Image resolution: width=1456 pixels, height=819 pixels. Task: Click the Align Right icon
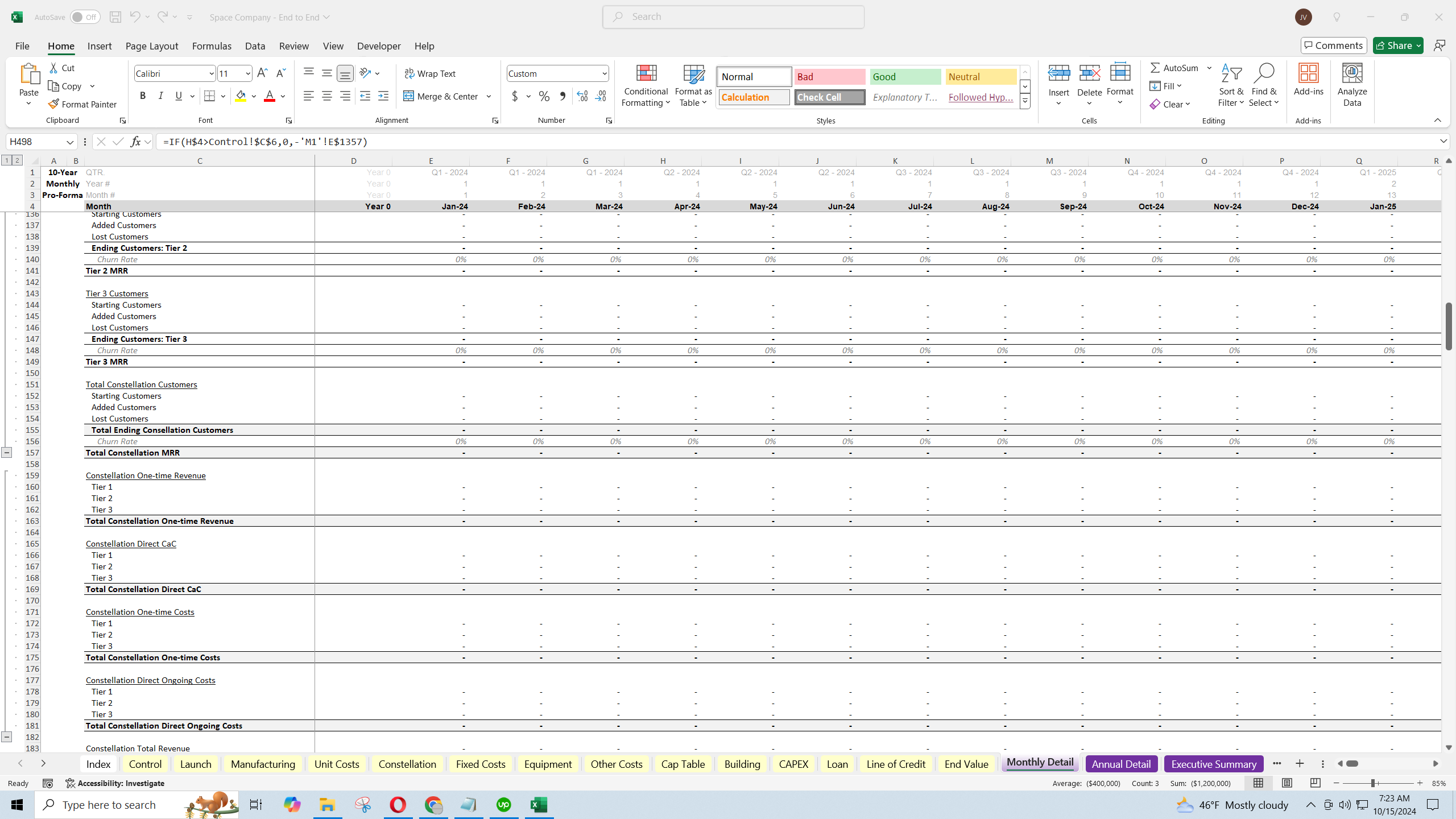point(345,96)
